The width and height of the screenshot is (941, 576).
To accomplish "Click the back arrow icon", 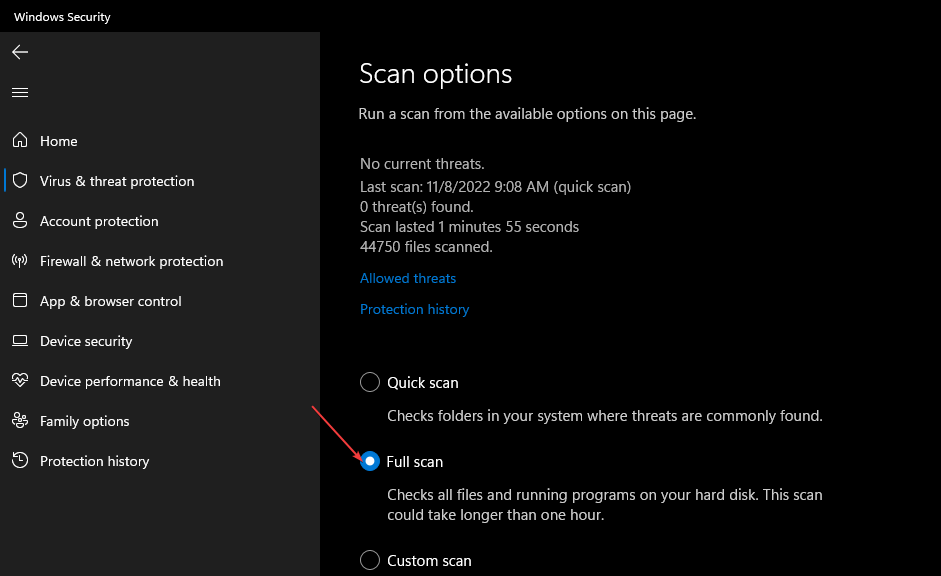I will [20, 52].
